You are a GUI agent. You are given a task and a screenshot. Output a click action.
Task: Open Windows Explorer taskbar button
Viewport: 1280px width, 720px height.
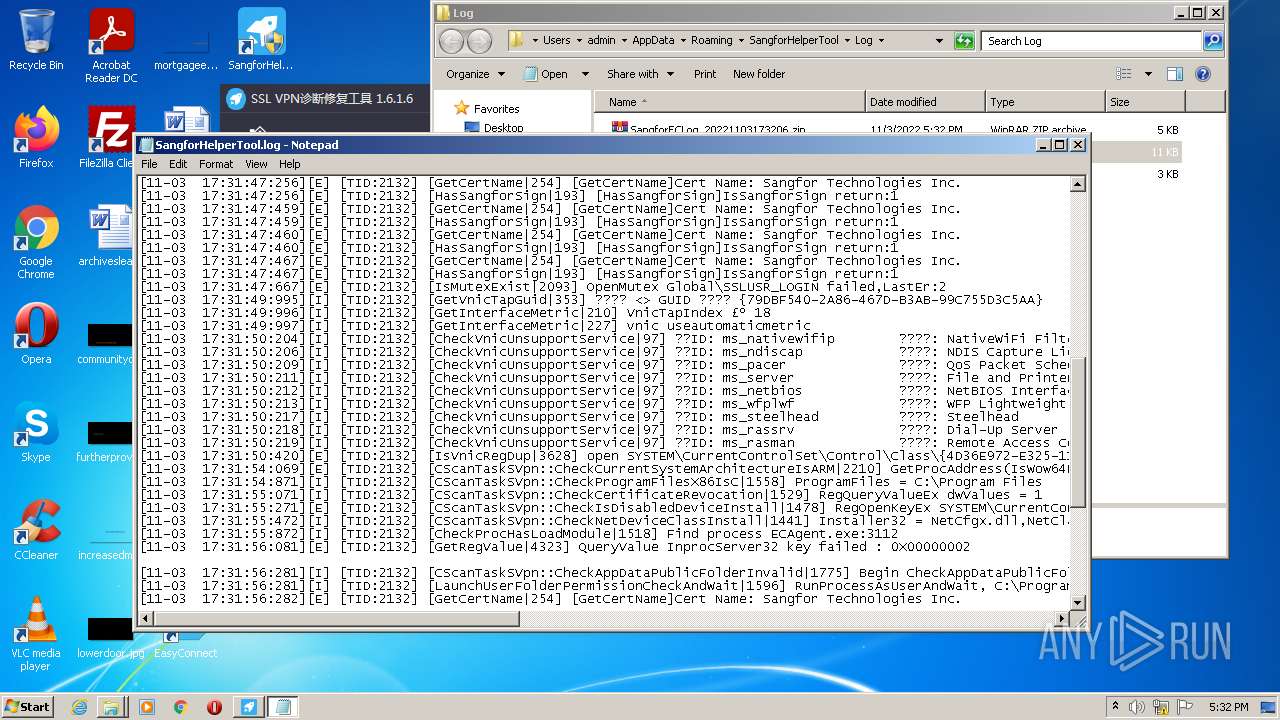click(x=111, y=707)
